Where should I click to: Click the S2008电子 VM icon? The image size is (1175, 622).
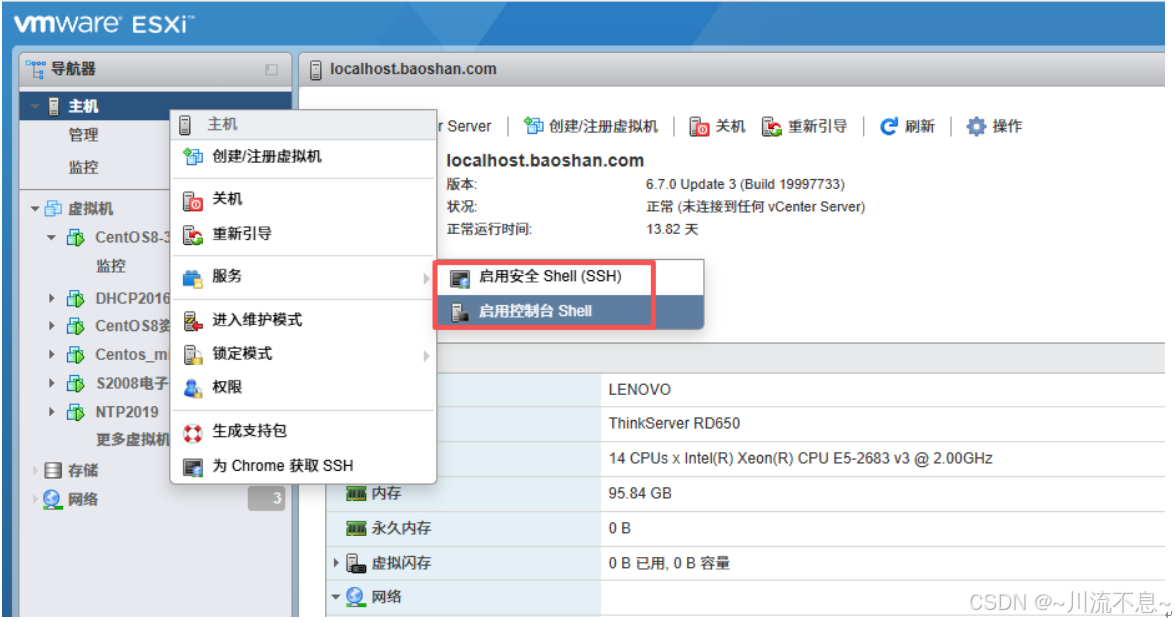[76, 384]
